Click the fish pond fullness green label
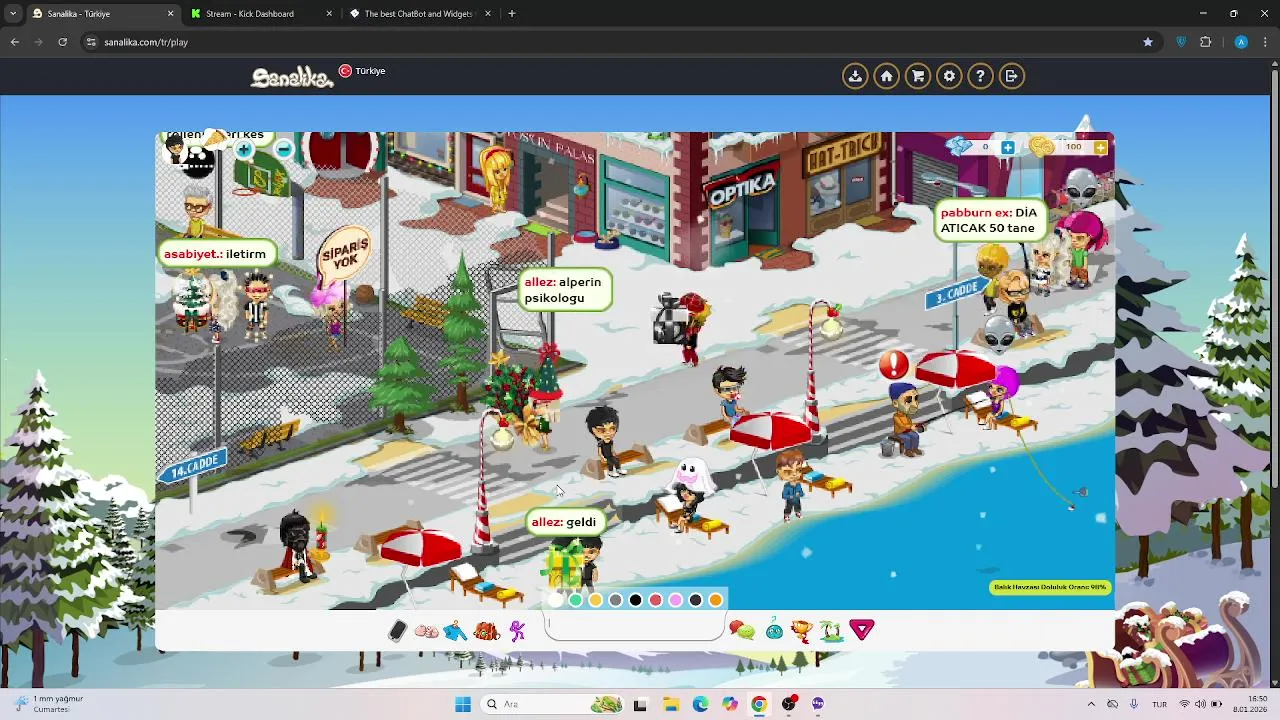Image resolution: width=1280 pixels, height=720 pixels. tap(1050, 587)
